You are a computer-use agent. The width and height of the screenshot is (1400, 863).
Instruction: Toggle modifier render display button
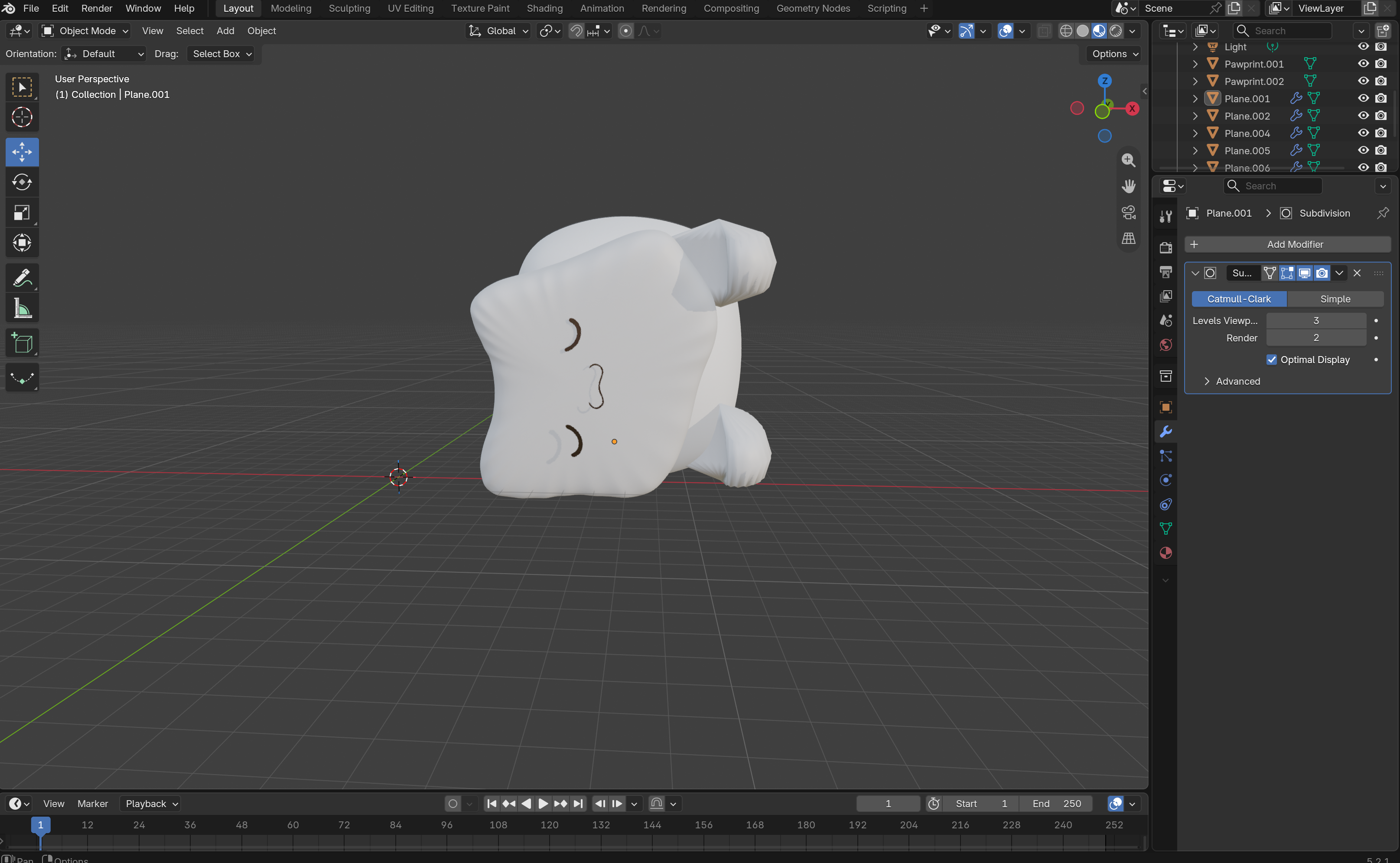[1321, 273]
